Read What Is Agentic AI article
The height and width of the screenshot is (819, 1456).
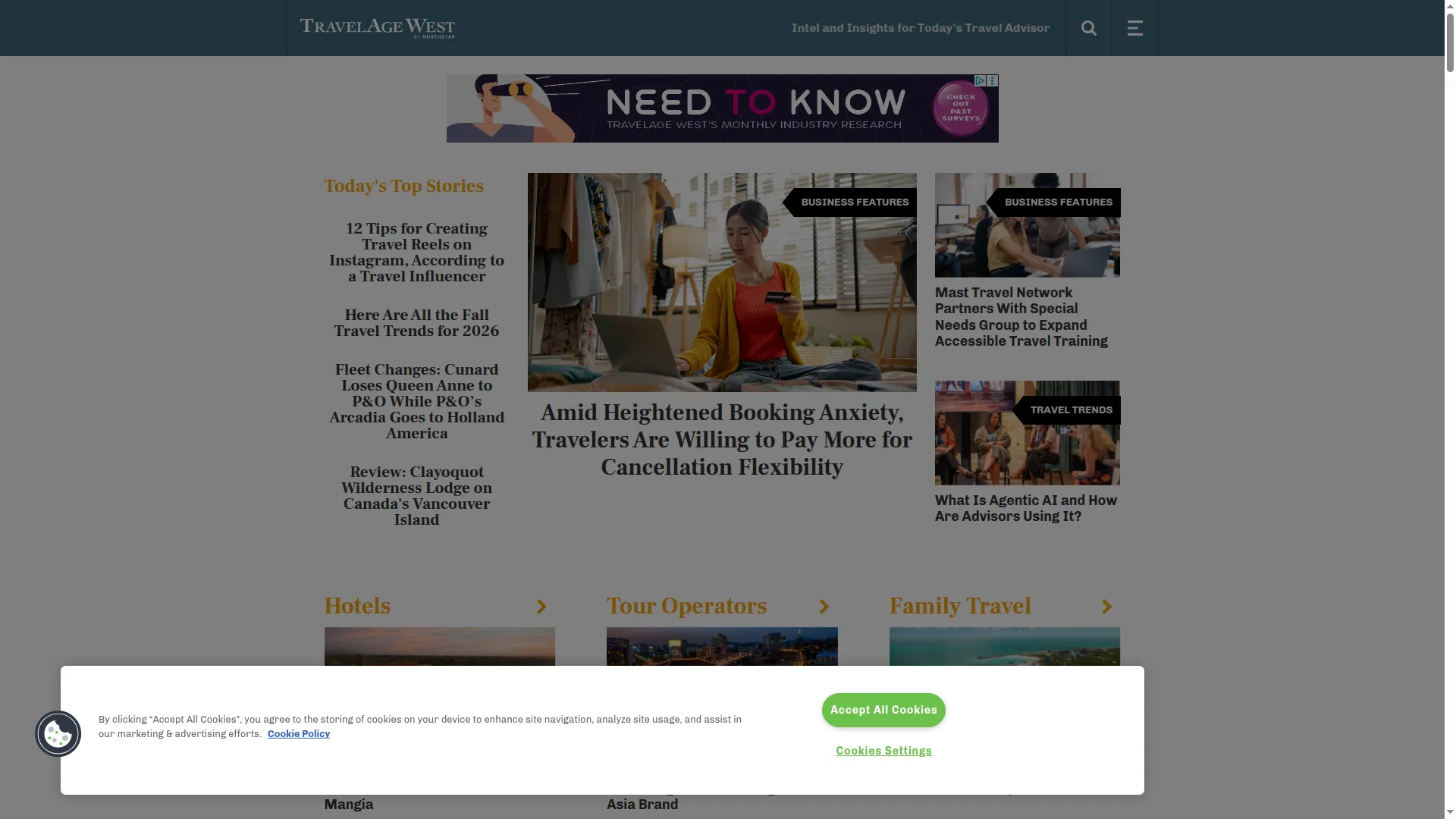click(x=1026, y=508)
